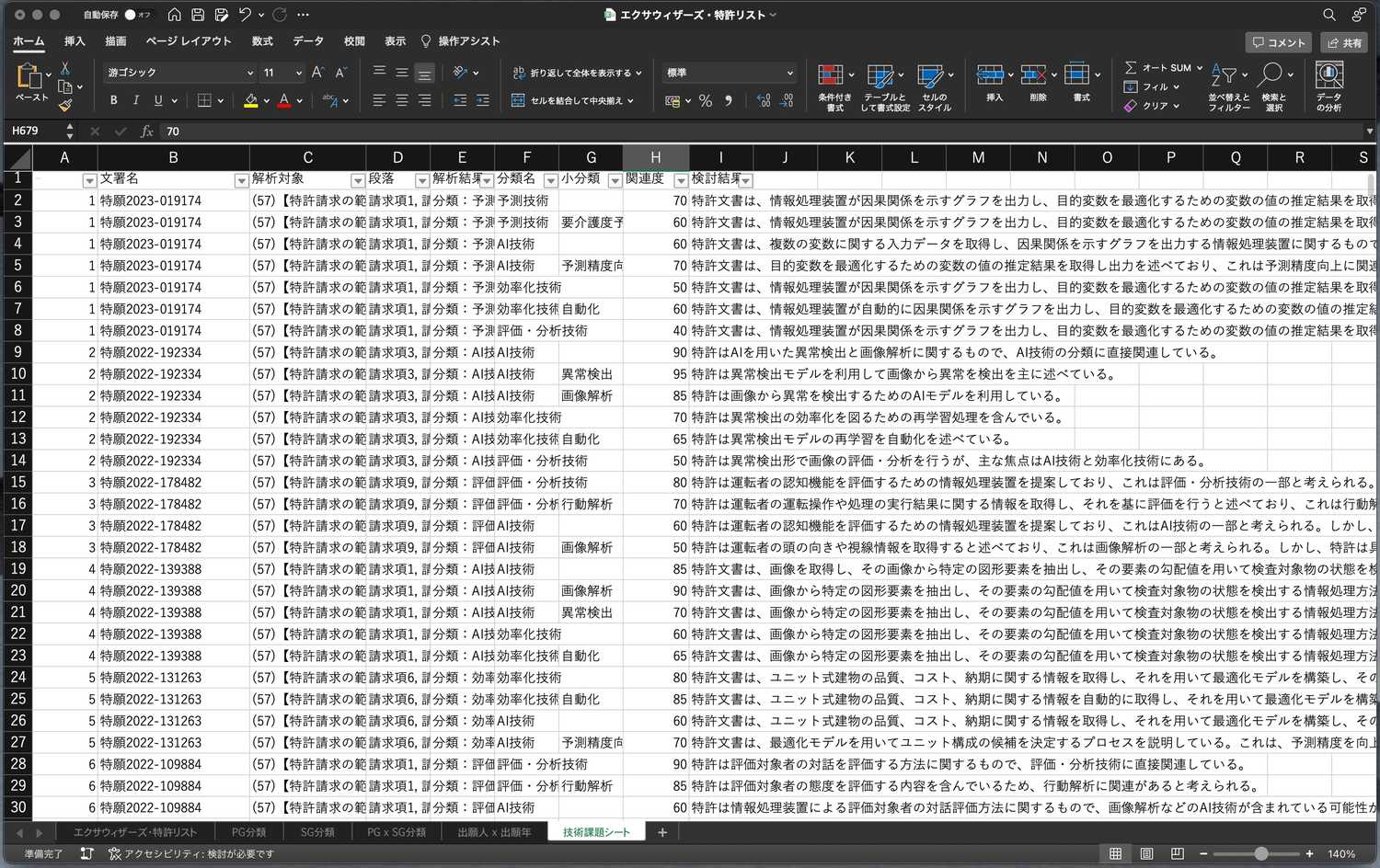Toggle 折り返して全体を表示する wrap text
This screenshot has width=1380, height=868.
tap(577, 73)
